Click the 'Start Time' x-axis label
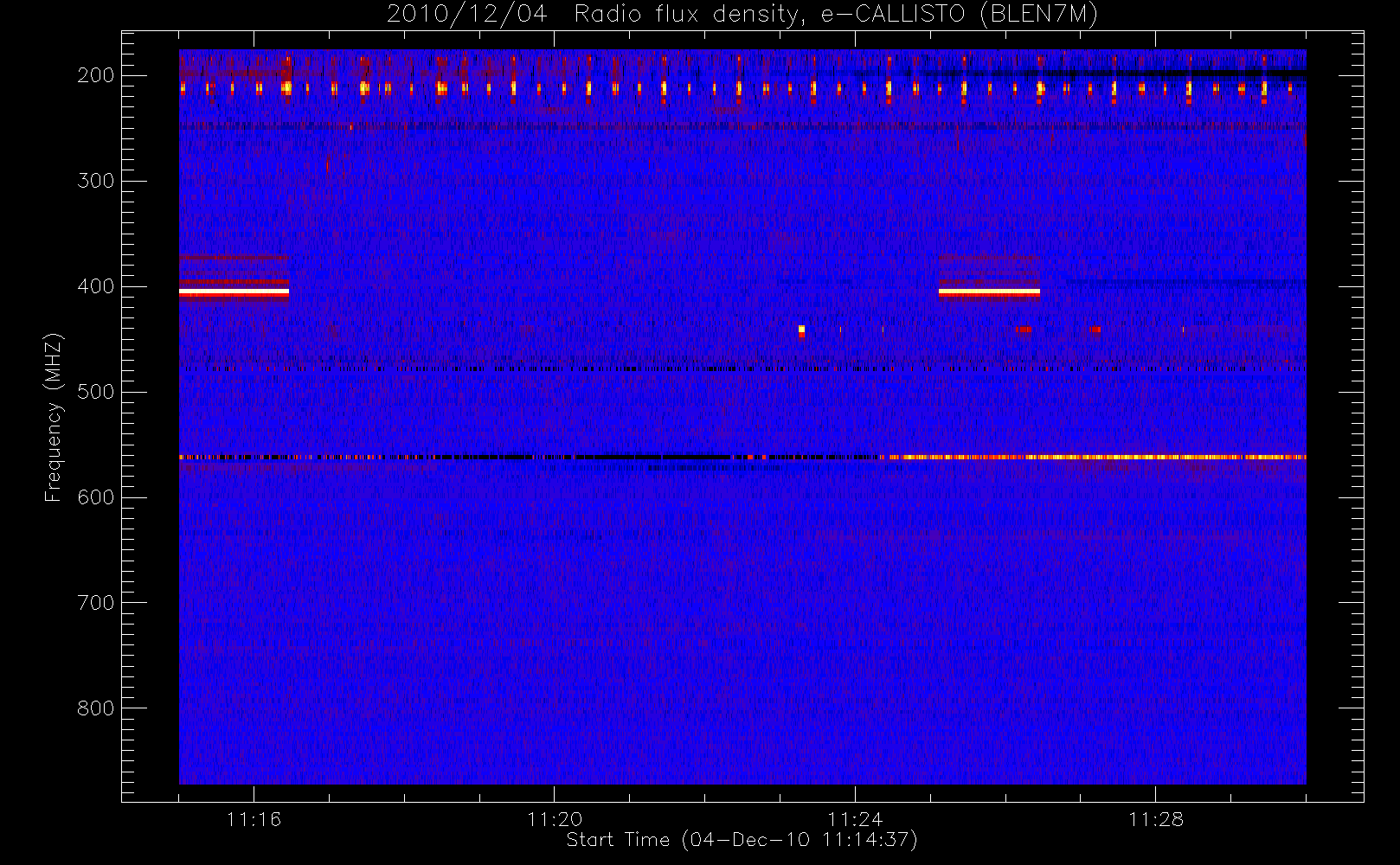 point(742,840)
